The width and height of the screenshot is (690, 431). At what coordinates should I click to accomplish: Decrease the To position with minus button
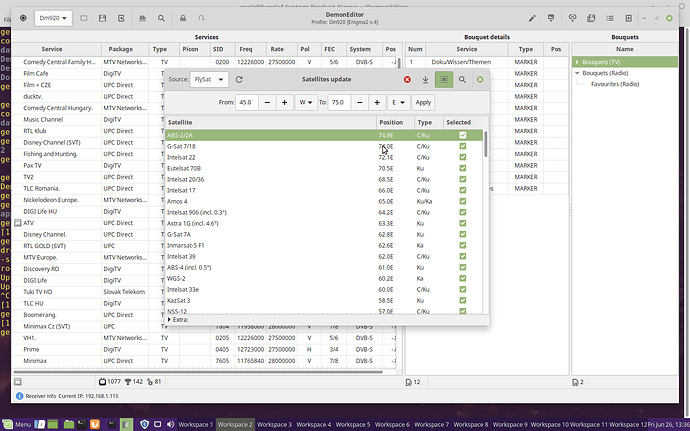click(360, 102)
